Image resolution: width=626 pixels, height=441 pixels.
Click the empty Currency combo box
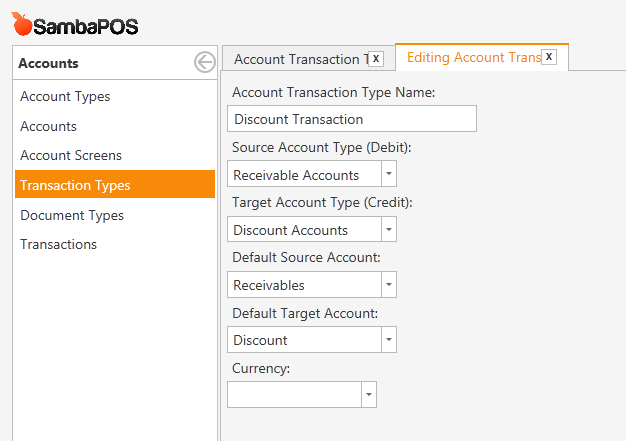tap(302, 395)
